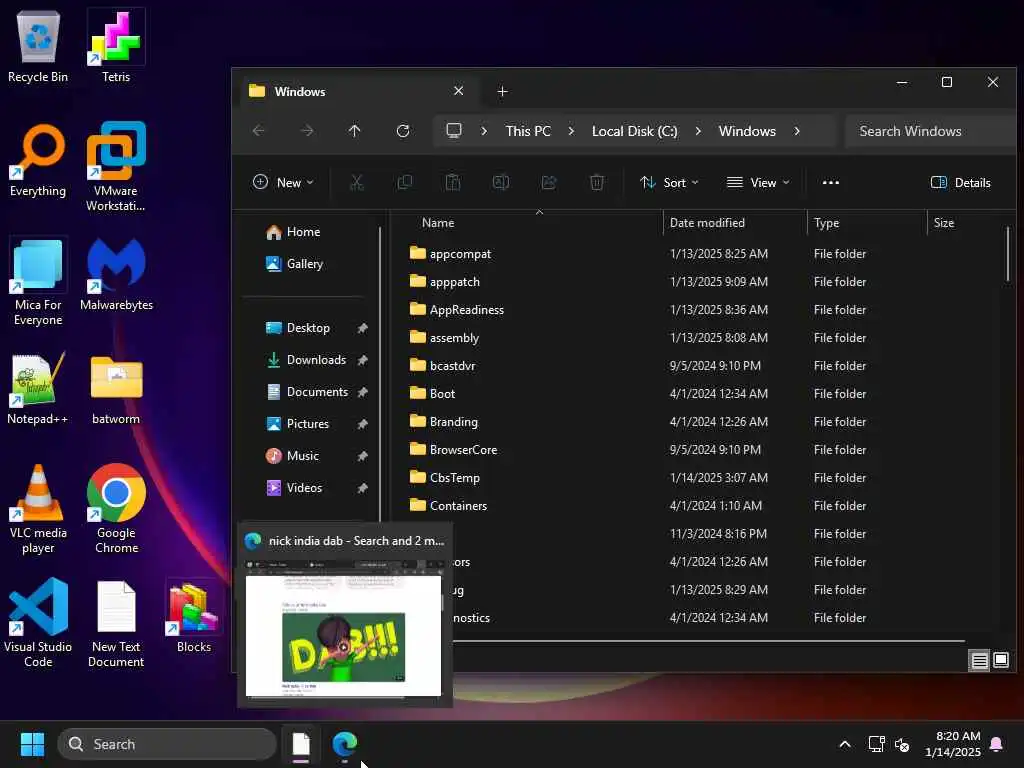Switch to large thumbnails view icon
The height and width of the screenshot is (768, 1024).
(x=1001, y=660)
